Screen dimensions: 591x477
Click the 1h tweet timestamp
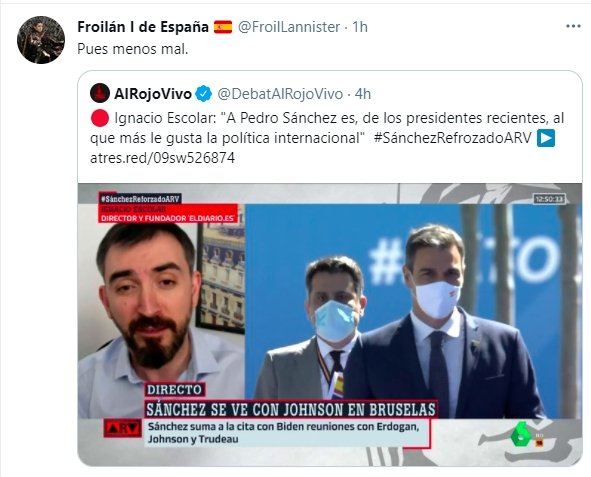point(360,27)
